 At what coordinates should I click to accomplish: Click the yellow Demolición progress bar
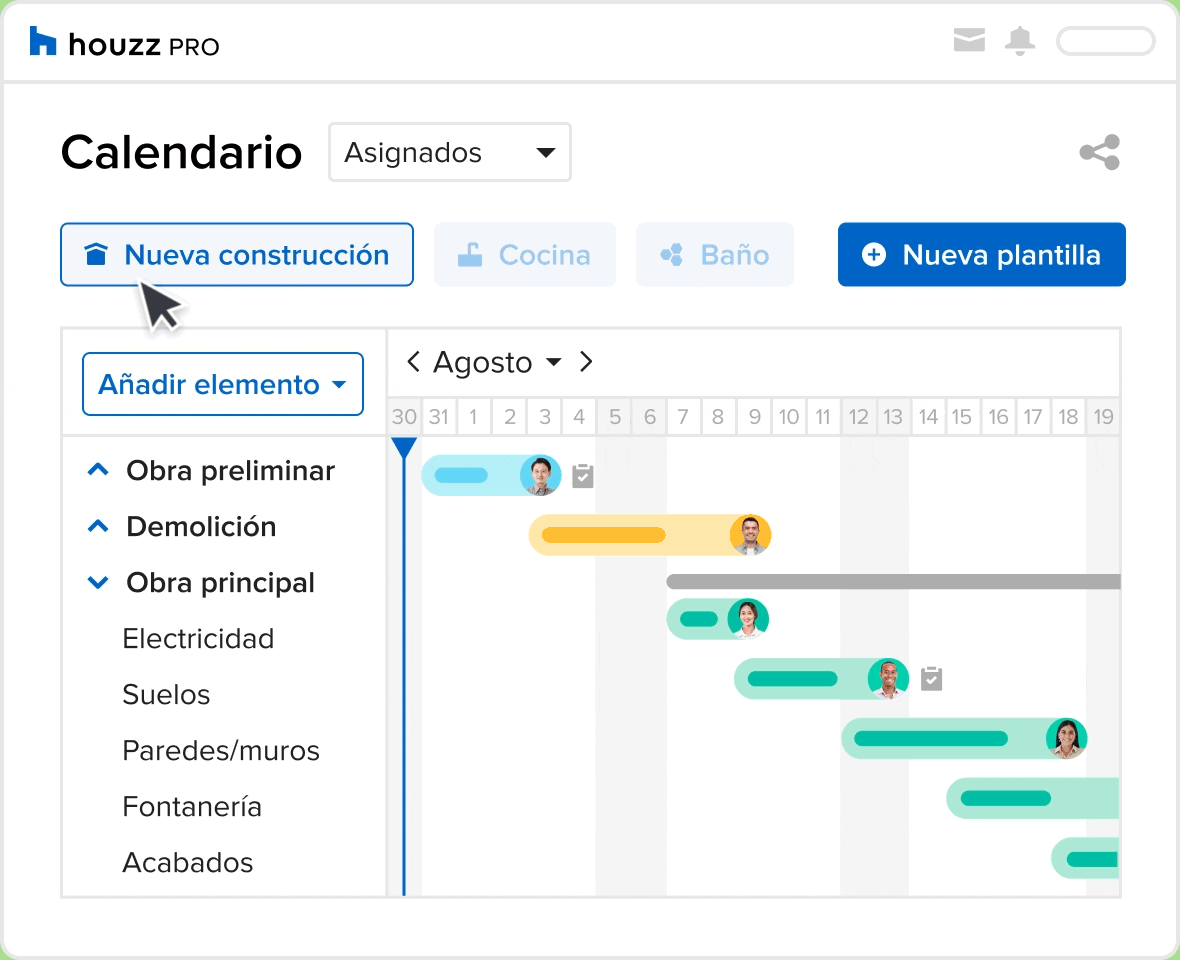(x=603, y=535)
